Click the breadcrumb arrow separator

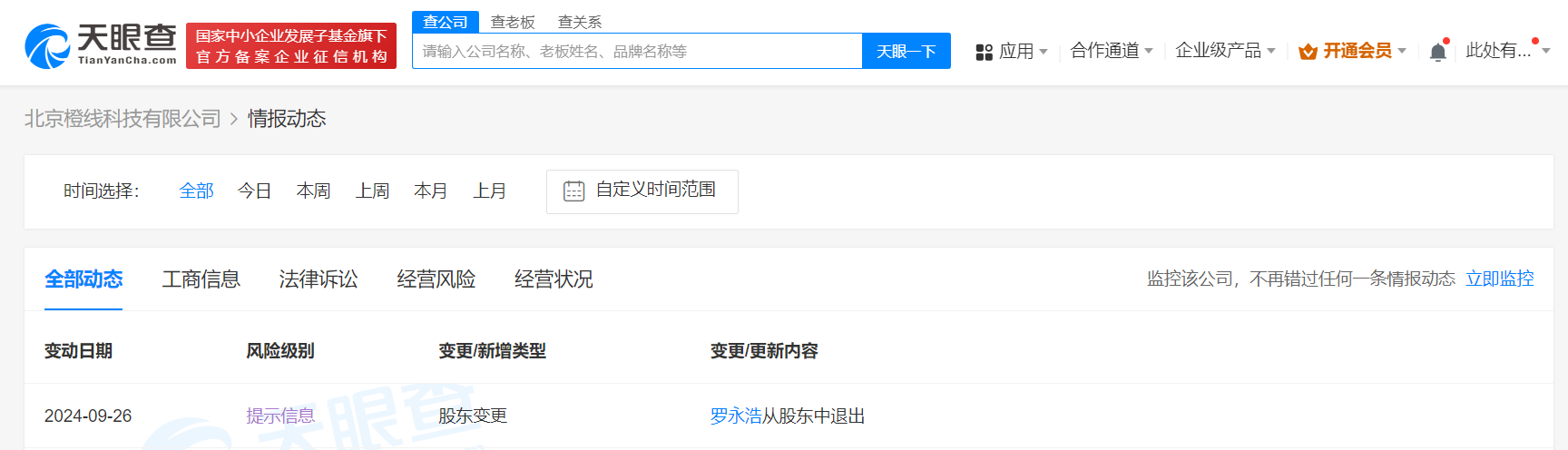234,119
